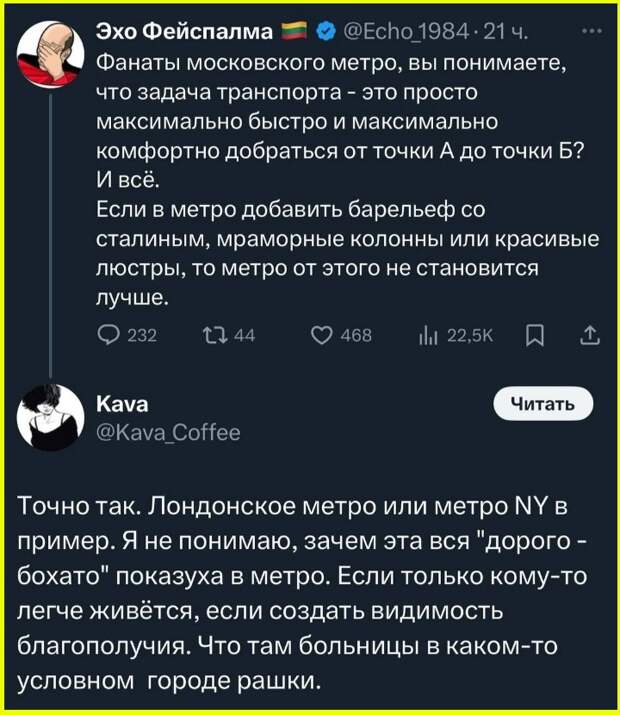
Task: Click the @Kava_Coffee handle
Action: coord(168,433)
